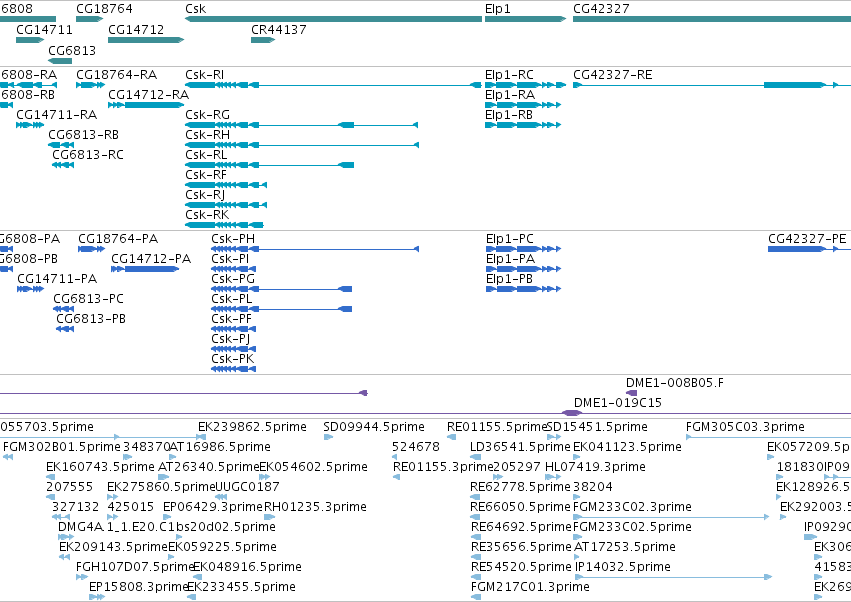Select transcript Elp1-RA

pyautogui.click(x=510, y=95)
